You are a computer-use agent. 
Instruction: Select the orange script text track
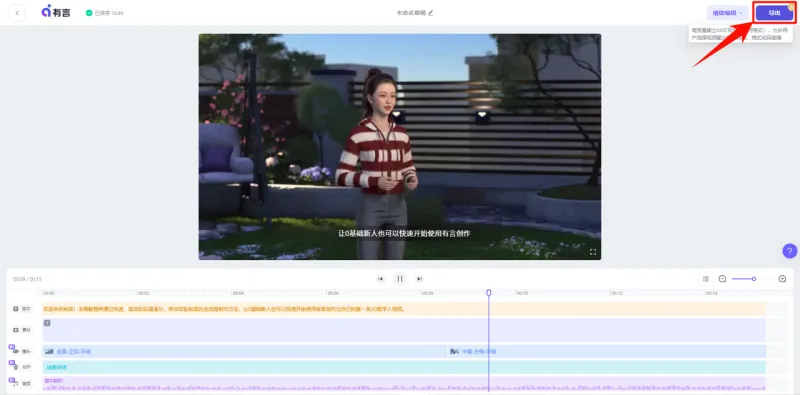[404, 309]
